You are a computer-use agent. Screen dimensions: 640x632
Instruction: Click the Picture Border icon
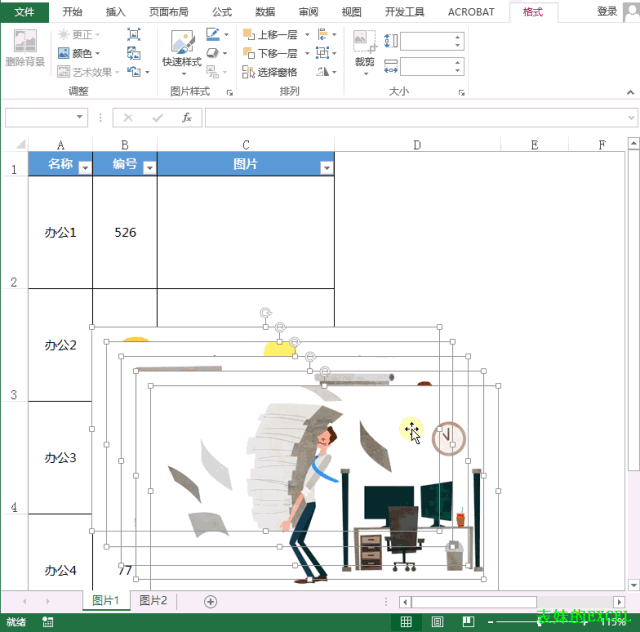(213, 34)
